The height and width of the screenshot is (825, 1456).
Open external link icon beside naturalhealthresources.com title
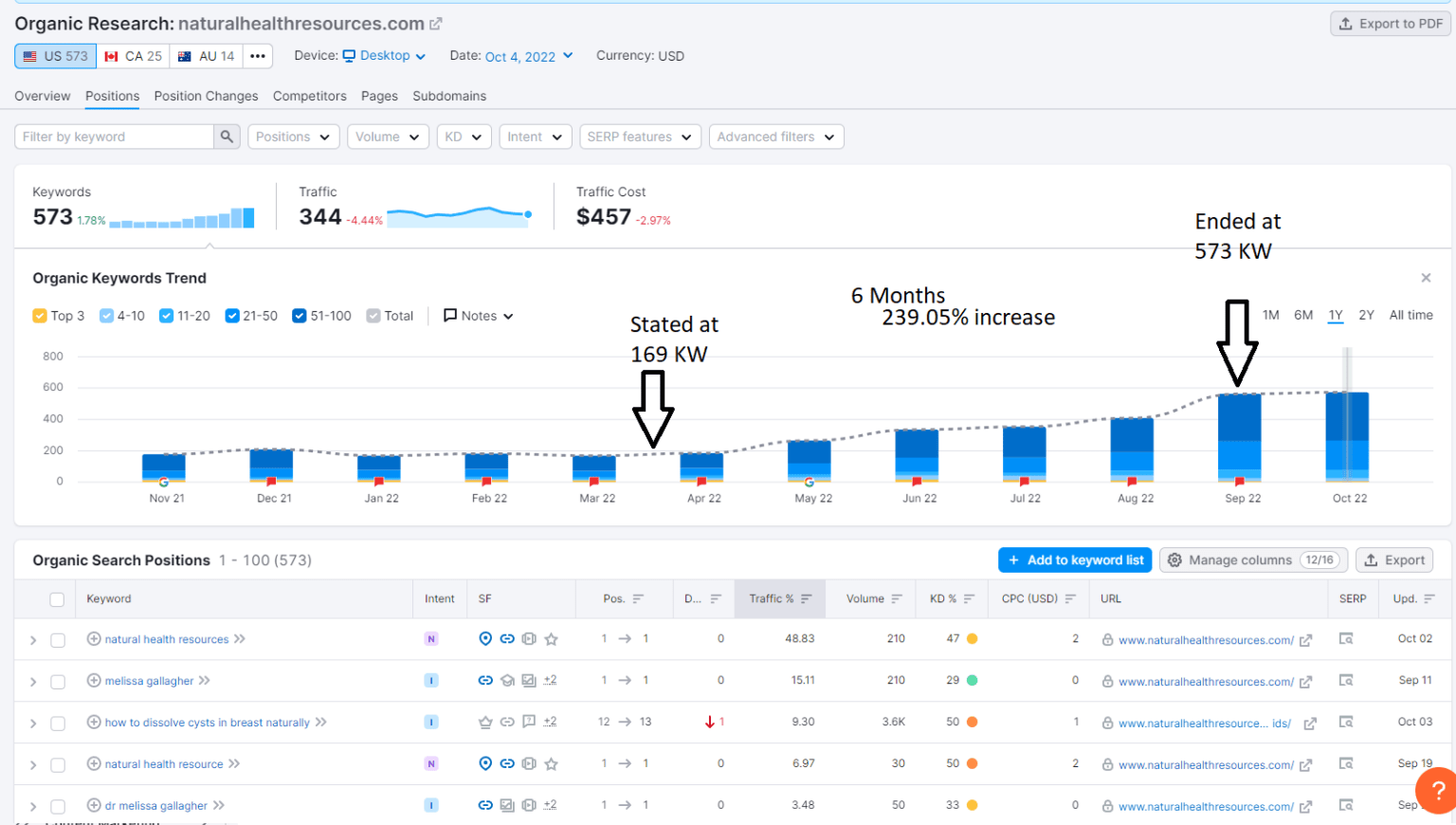pos(436,24)
